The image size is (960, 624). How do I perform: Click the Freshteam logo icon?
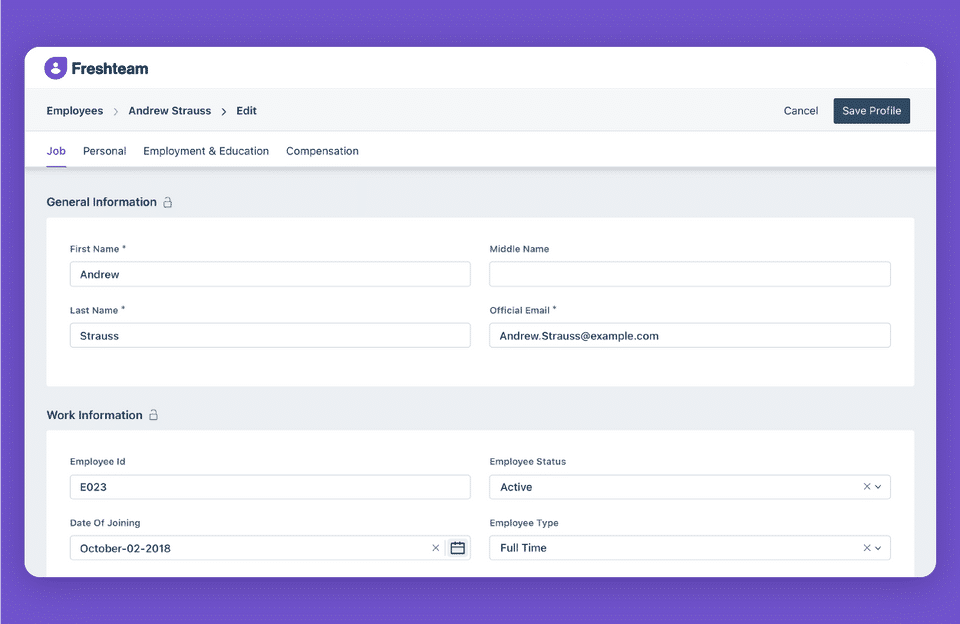coord(55,68)
